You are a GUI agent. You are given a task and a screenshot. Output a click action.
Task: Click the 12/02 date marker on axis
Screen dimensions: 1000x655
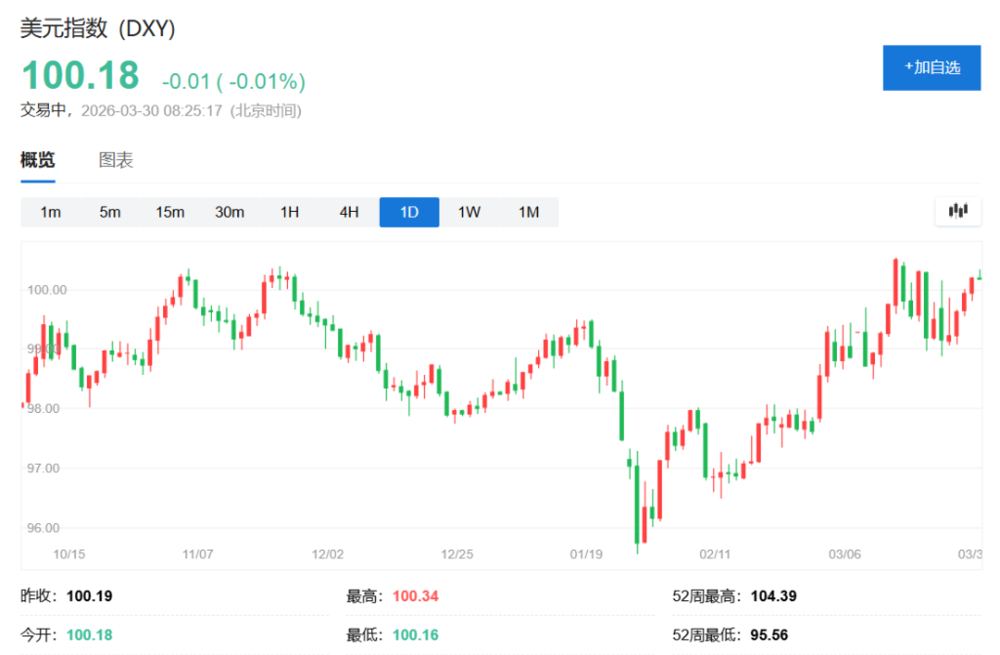[x=328, y=553]
